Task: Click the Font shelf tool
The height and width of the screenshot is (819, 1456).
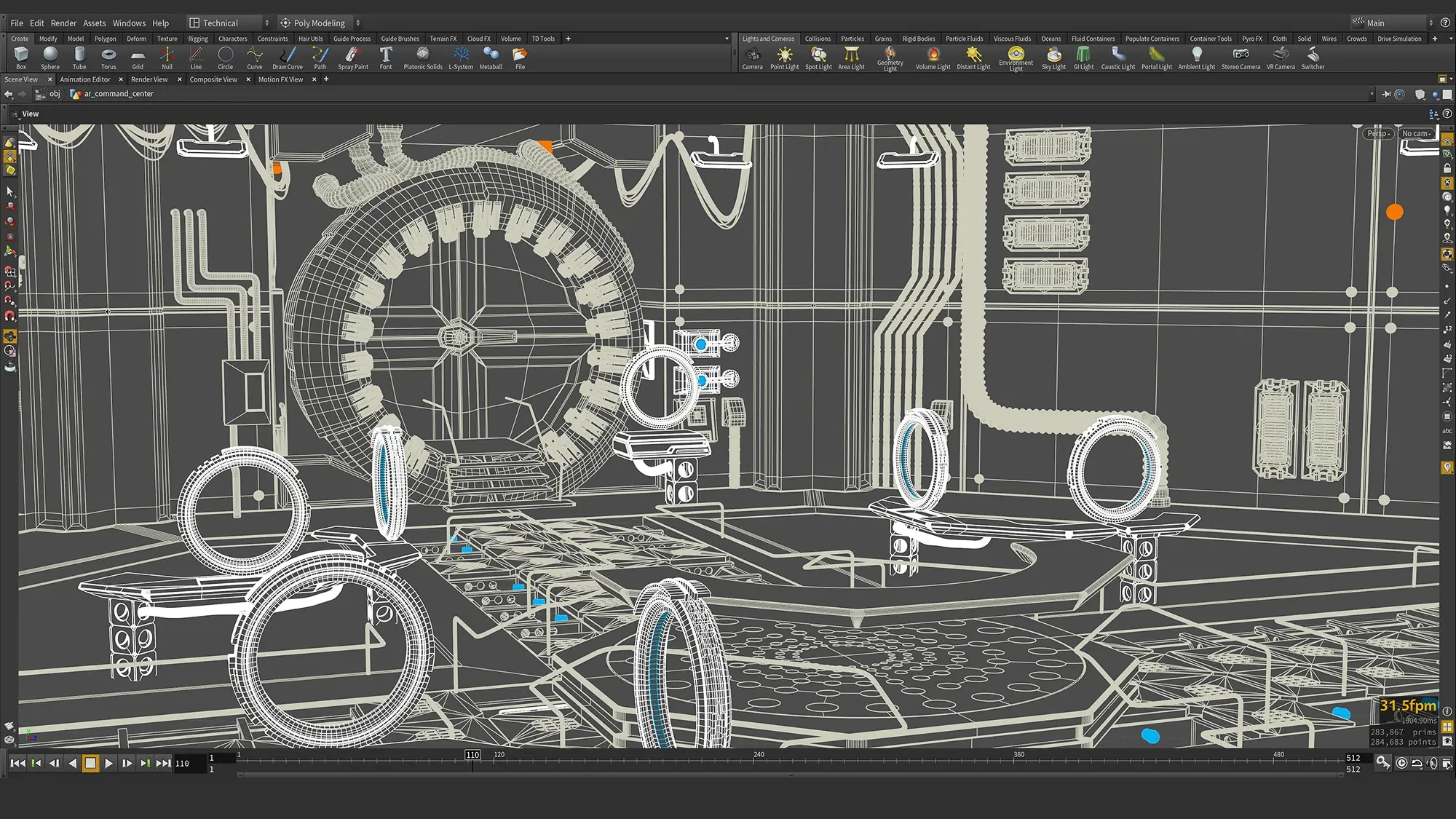Action: [386, 58]
